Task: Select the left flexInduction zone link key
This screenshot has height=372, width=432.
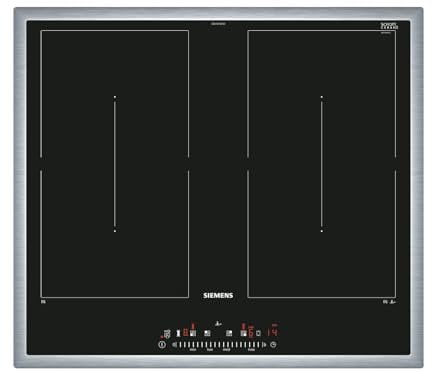Action: point(178,333)
